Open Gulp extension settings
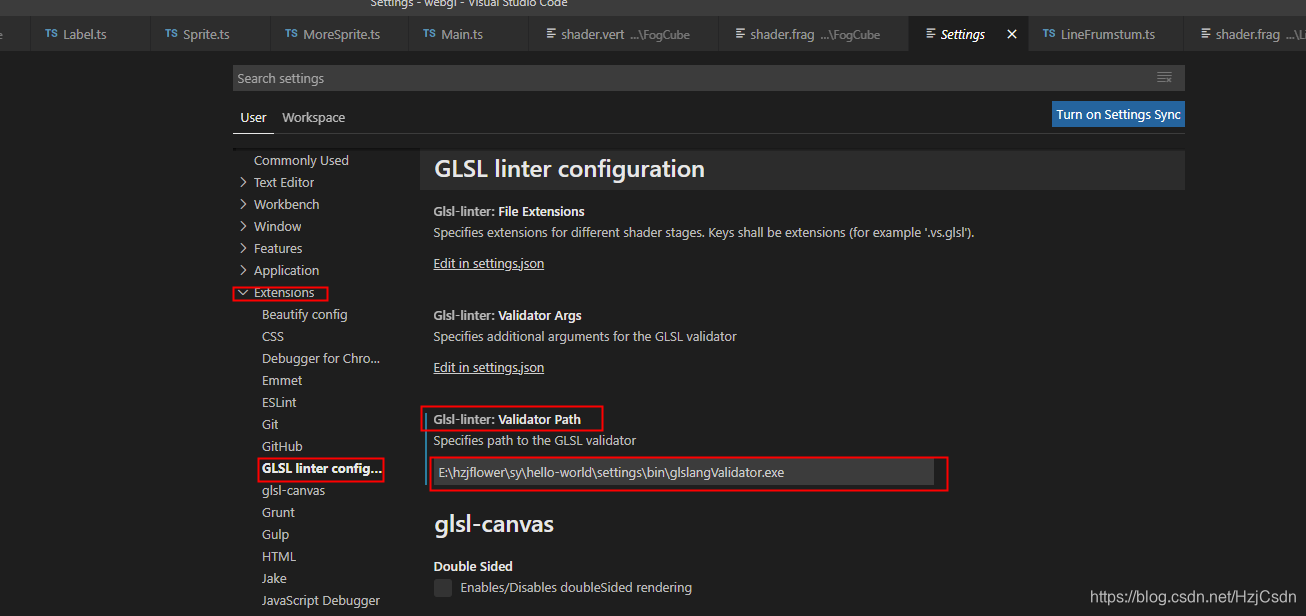The image size is (1306, 616). pos(275,534)
